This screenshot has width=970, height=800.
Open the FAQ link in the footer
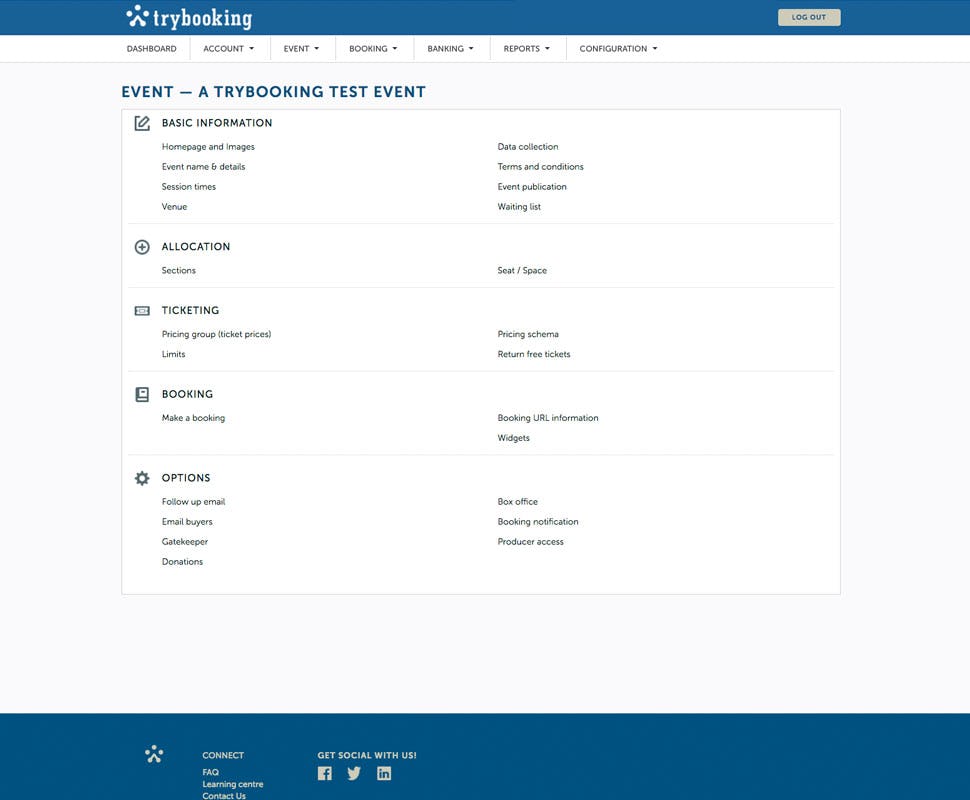pyautogui.click(x=210, y=772)
